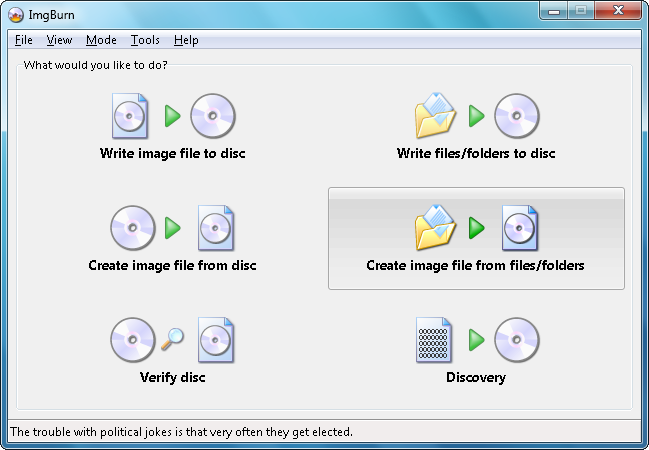Viewport: 649px width, 450px height.
Task: Click the green arrow in 'Create image file from files/folders'
Action: point(476,228)
